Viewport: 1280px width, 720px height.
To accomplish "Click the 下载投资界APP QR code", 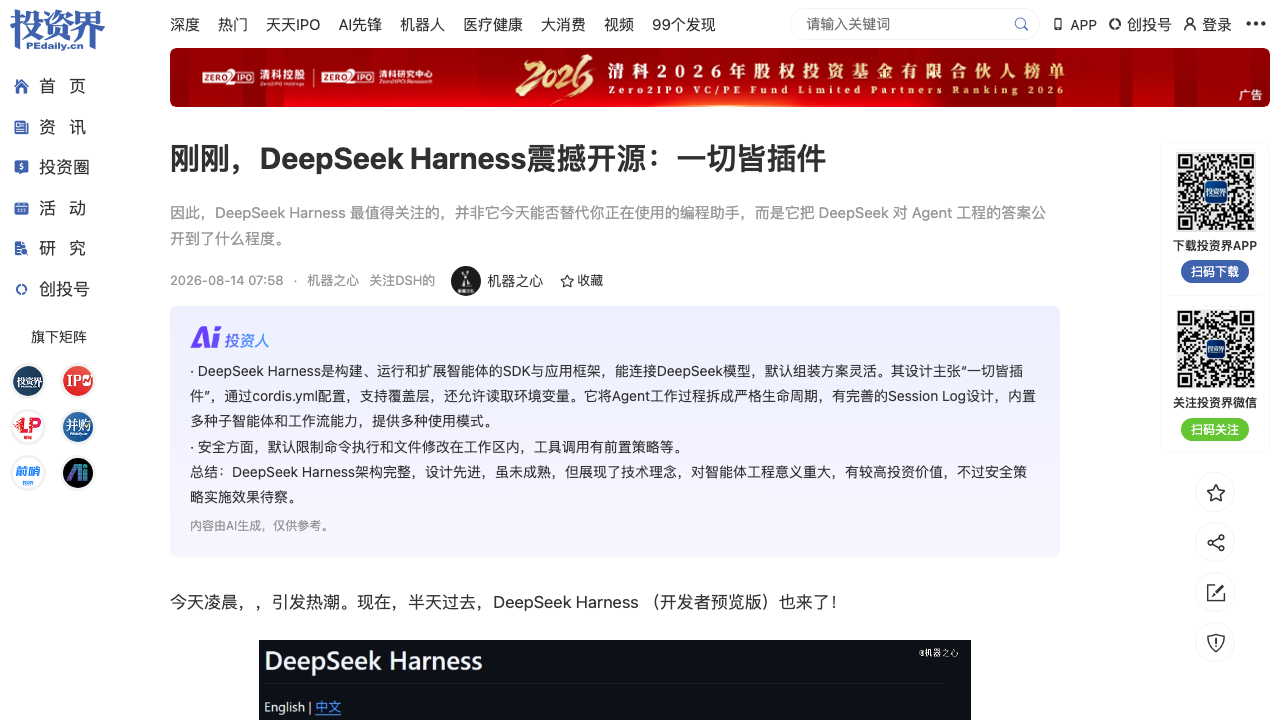I will [x=1215, y=192].
